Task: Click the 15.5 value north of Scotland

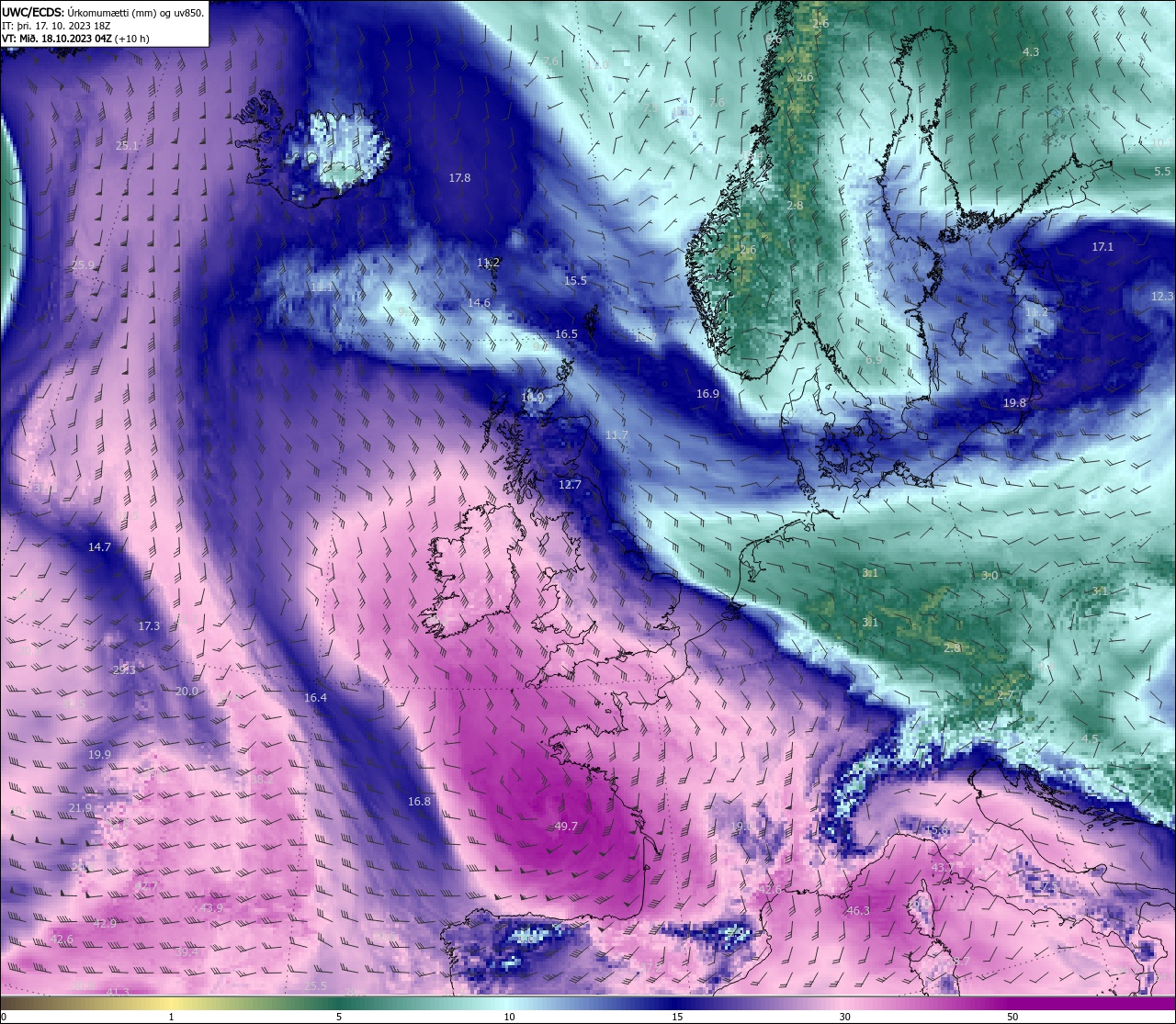Action: point(575,281)
